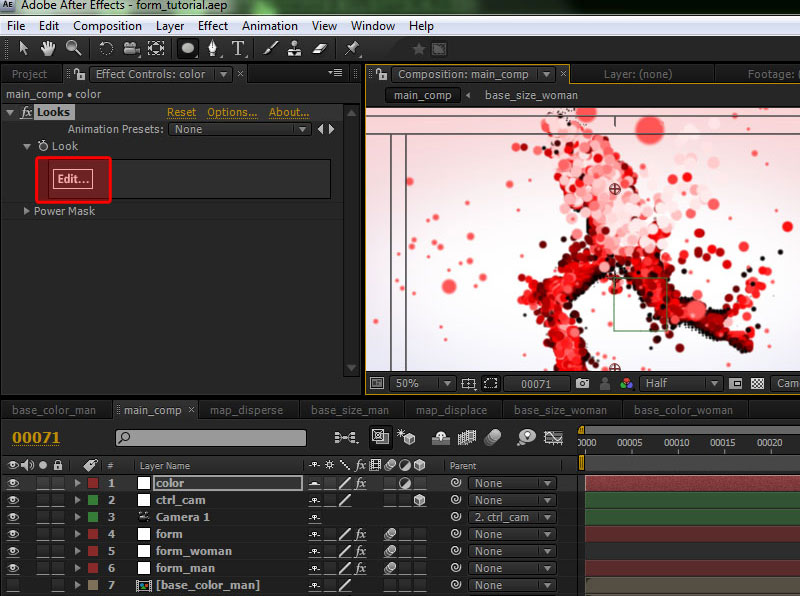Toggle the fx switch on form layer

(x=361, y=534)
